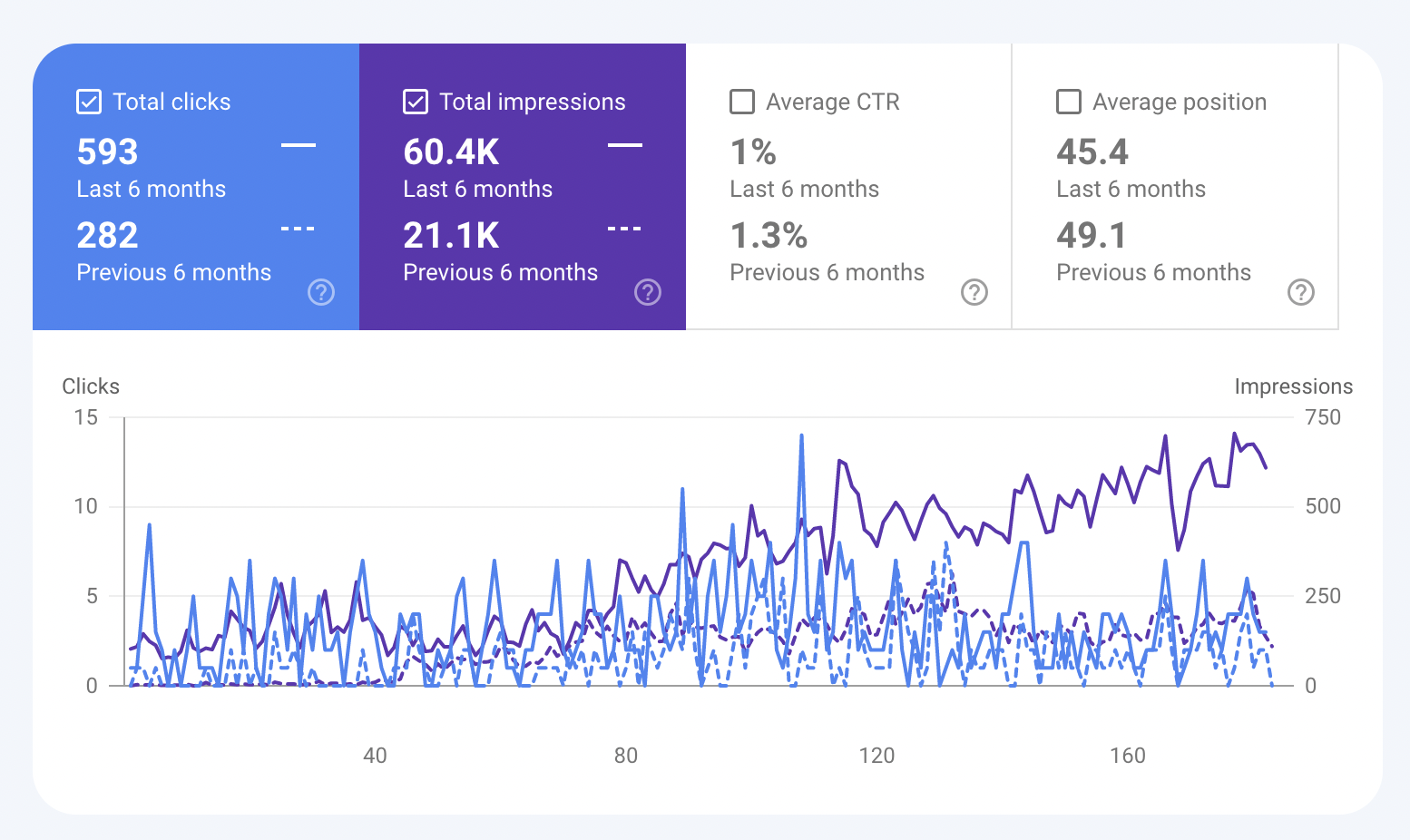This screenshot has width=1410, height=840.
Task: Uncheck the Total clicks checkbox
Action: (x=89, y=102)
